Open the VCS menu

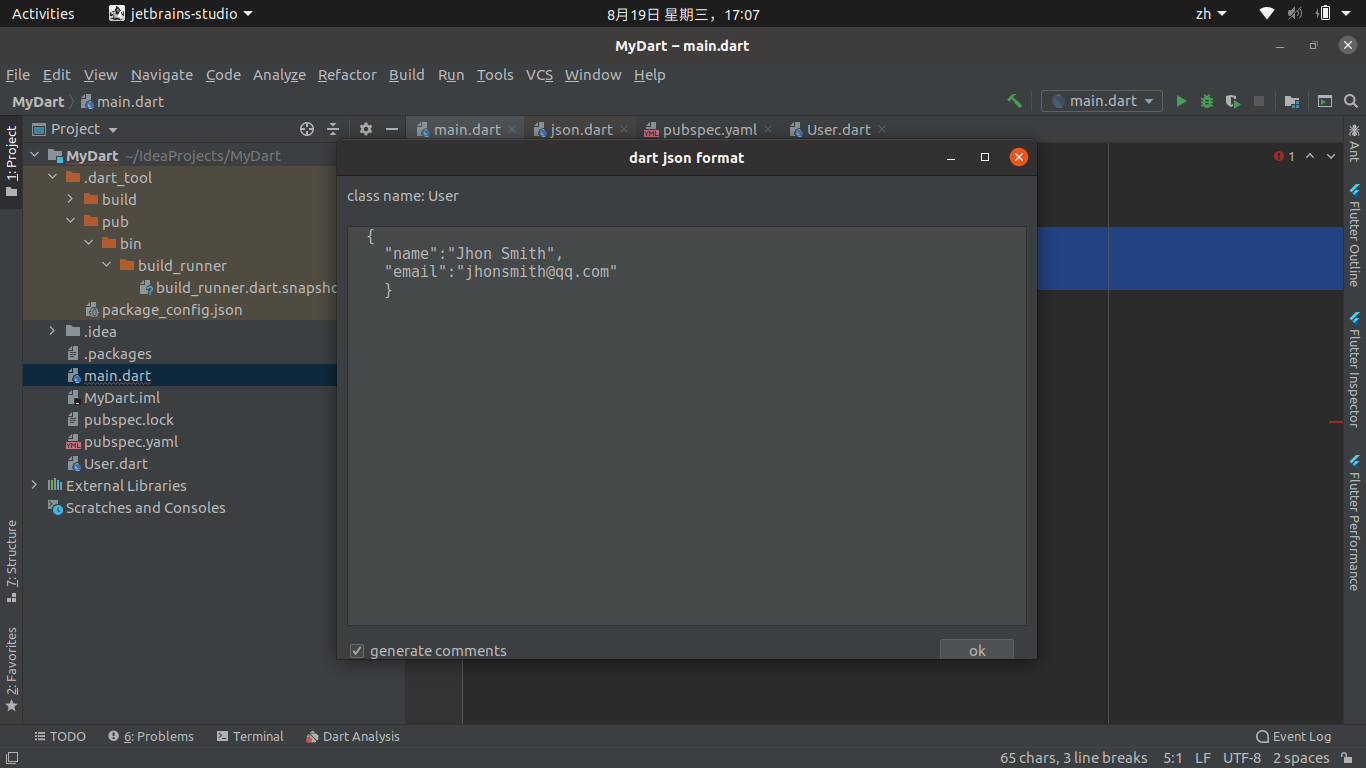click(539, 75)
